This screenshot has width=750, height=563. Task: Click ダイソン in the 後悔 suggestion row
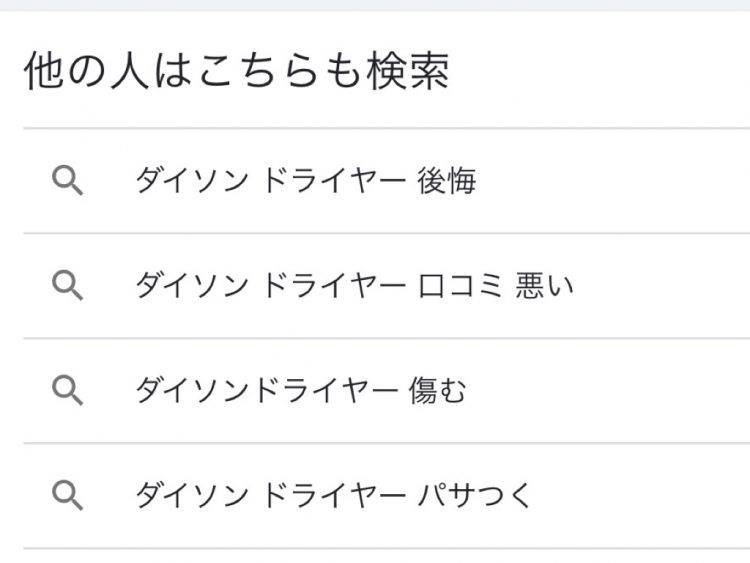pyautogui.click(x=192, y=181)
